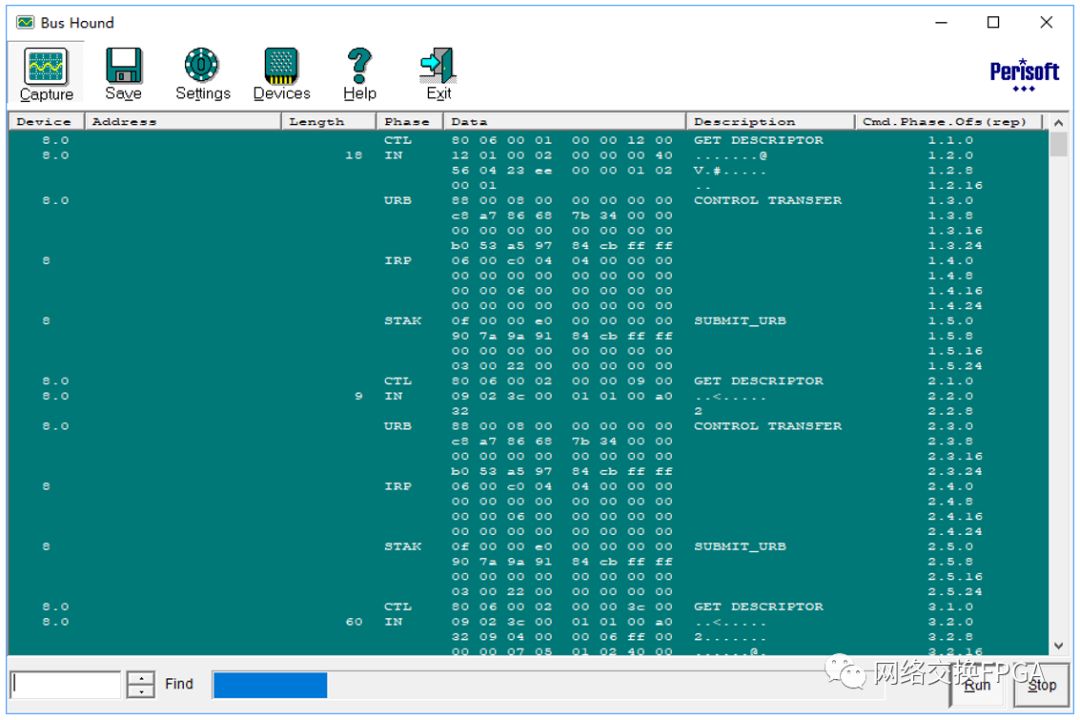Image resolution: width=1080 pixels, height=720 pixels.
Task: Click the Find button label
Action: pyautogui.click(x=179, y=683)
